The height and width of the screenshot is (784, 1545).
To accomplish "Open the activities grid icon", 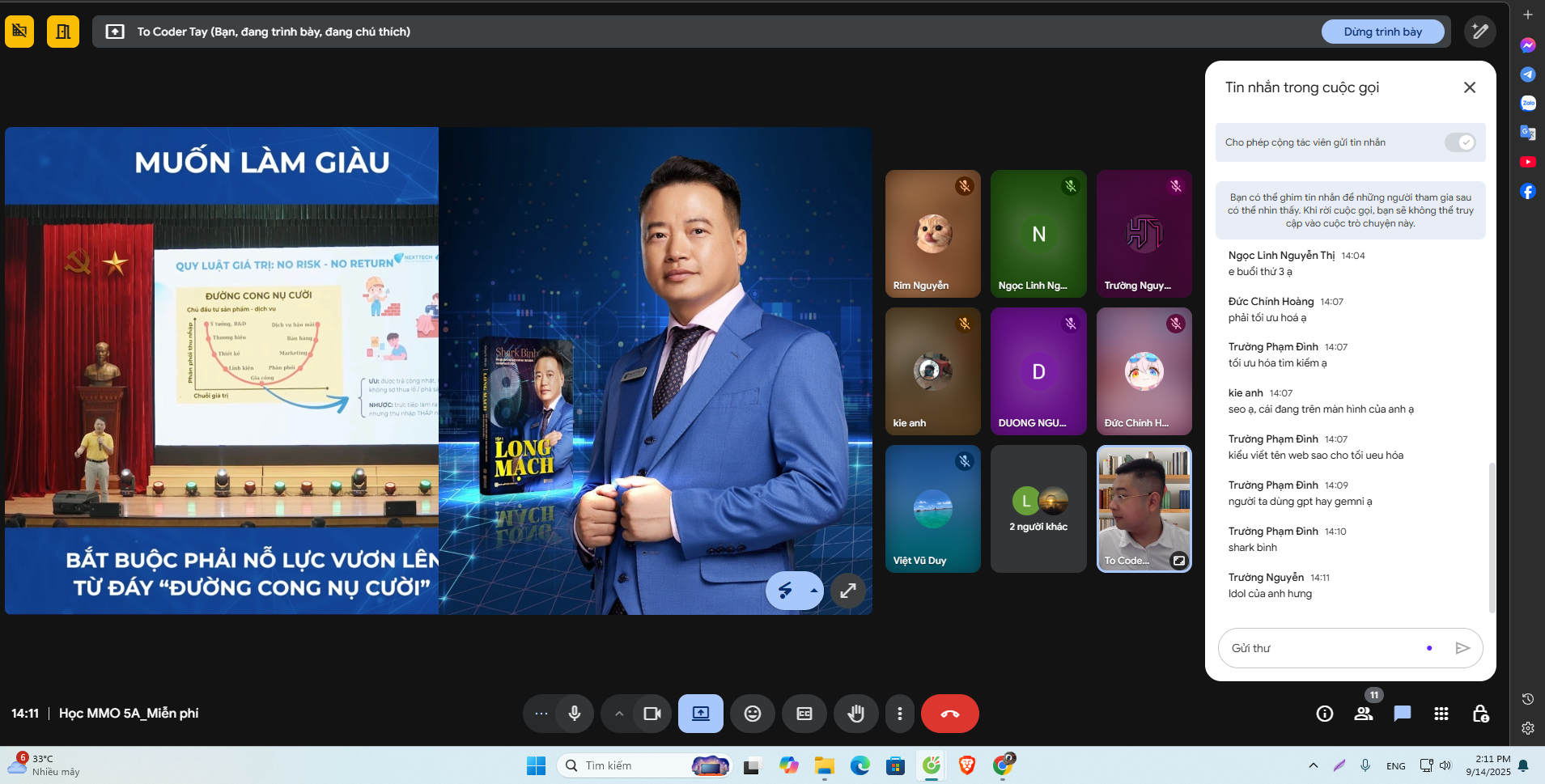I will [x=1441, y=714].
